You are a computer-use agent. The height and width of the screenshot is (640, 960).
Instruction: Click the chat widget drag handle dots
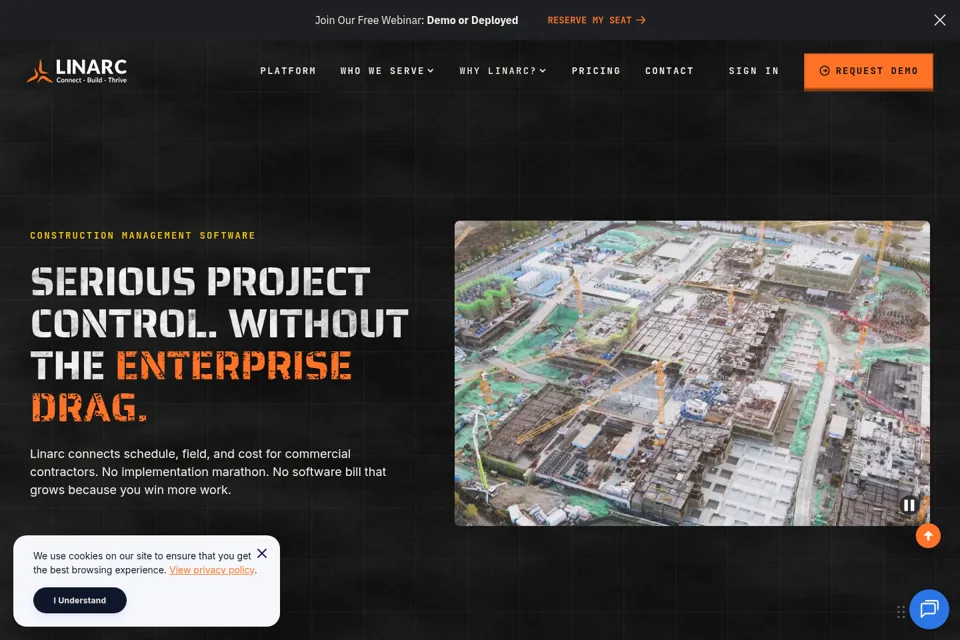[x=901, y=612]
